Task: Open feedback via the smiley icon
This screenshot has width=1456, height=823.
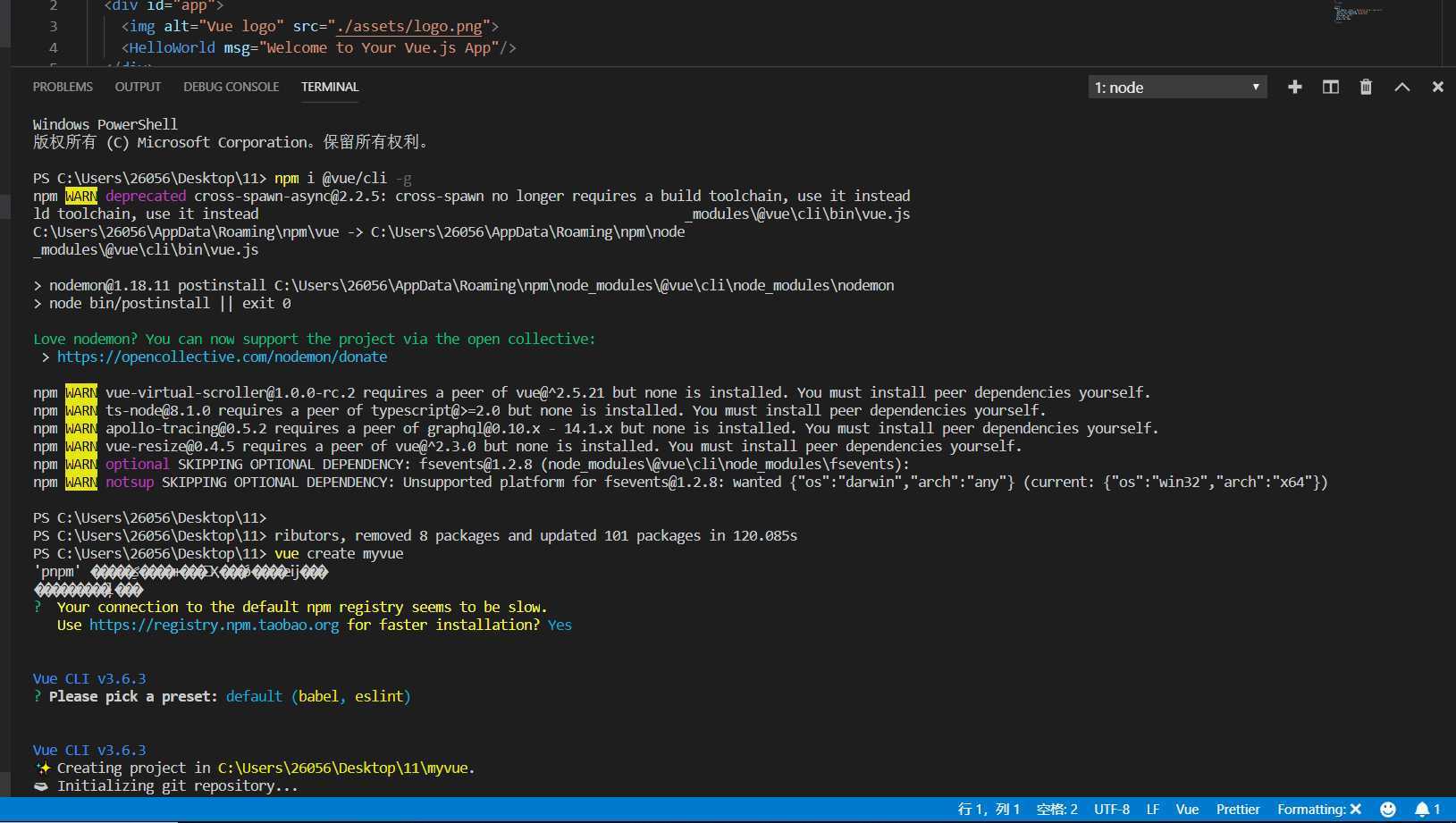Action: pos(1387,810)
